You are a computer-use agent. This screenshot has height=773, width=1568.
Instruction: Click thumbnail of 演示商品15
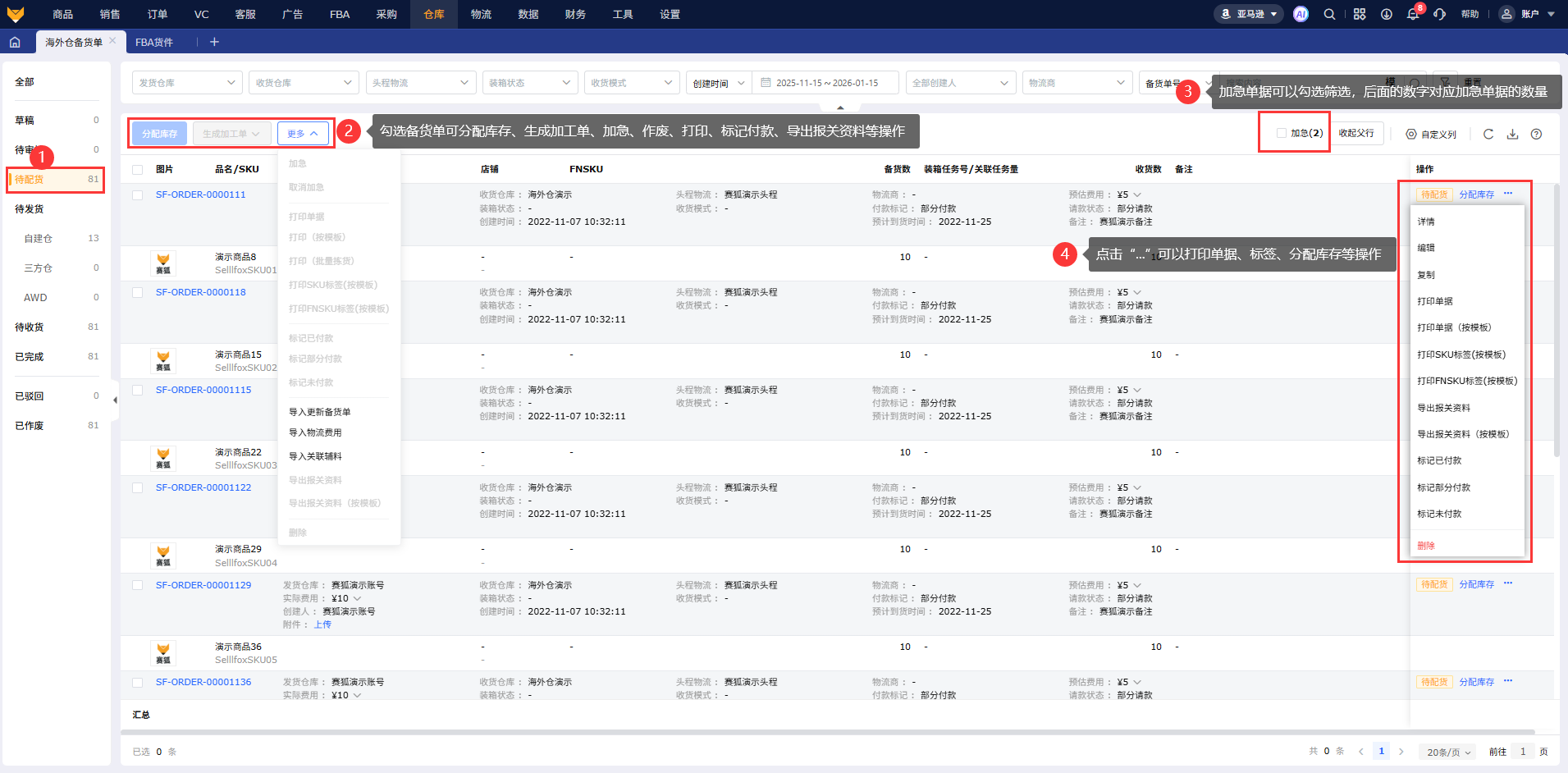(163, 361)
